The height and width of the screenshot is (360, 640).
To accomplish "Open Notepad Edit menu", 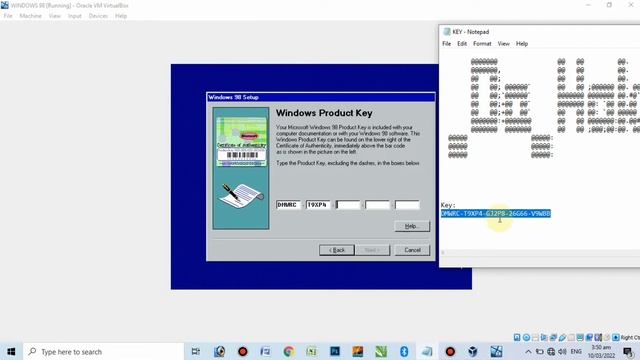I will (x=462, y=43).
